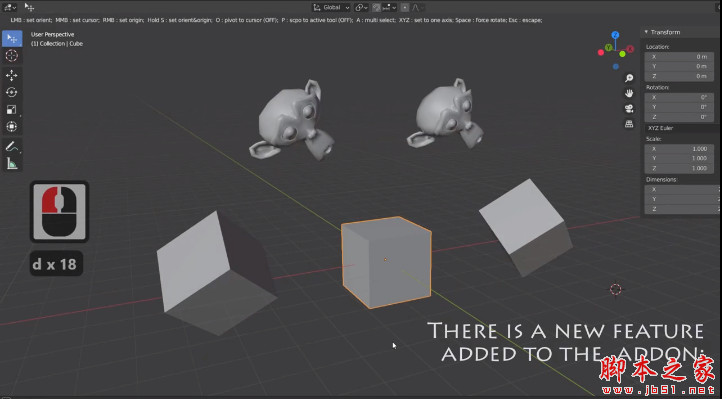Image resolution: width=726 pixels, height=401 pixels.
Task: Click the Location X field
Action: [680, 57]
